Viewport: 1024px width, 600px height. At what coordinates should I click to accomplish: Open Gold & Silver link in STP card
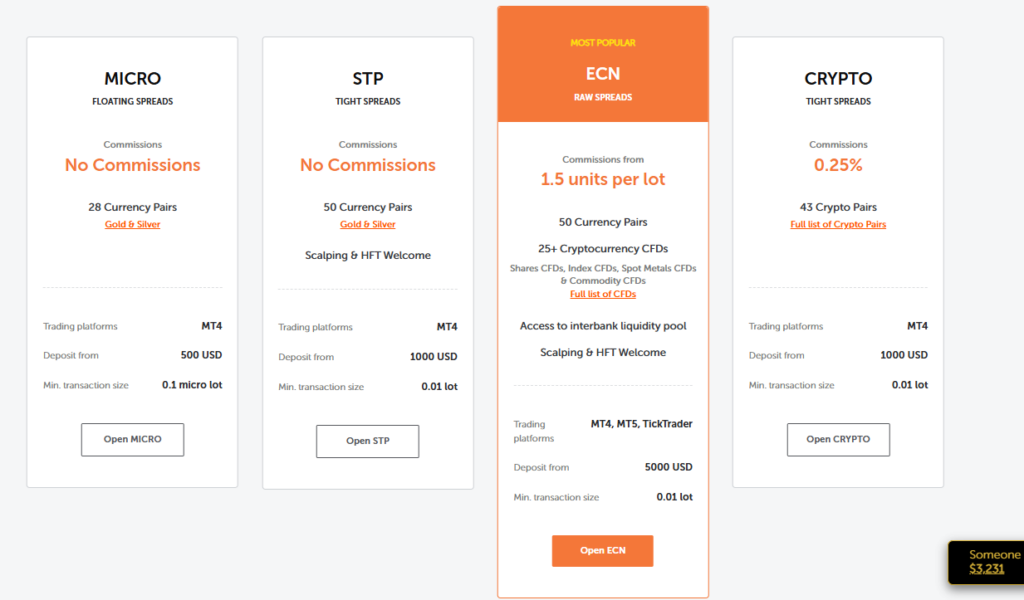point(367,225)
